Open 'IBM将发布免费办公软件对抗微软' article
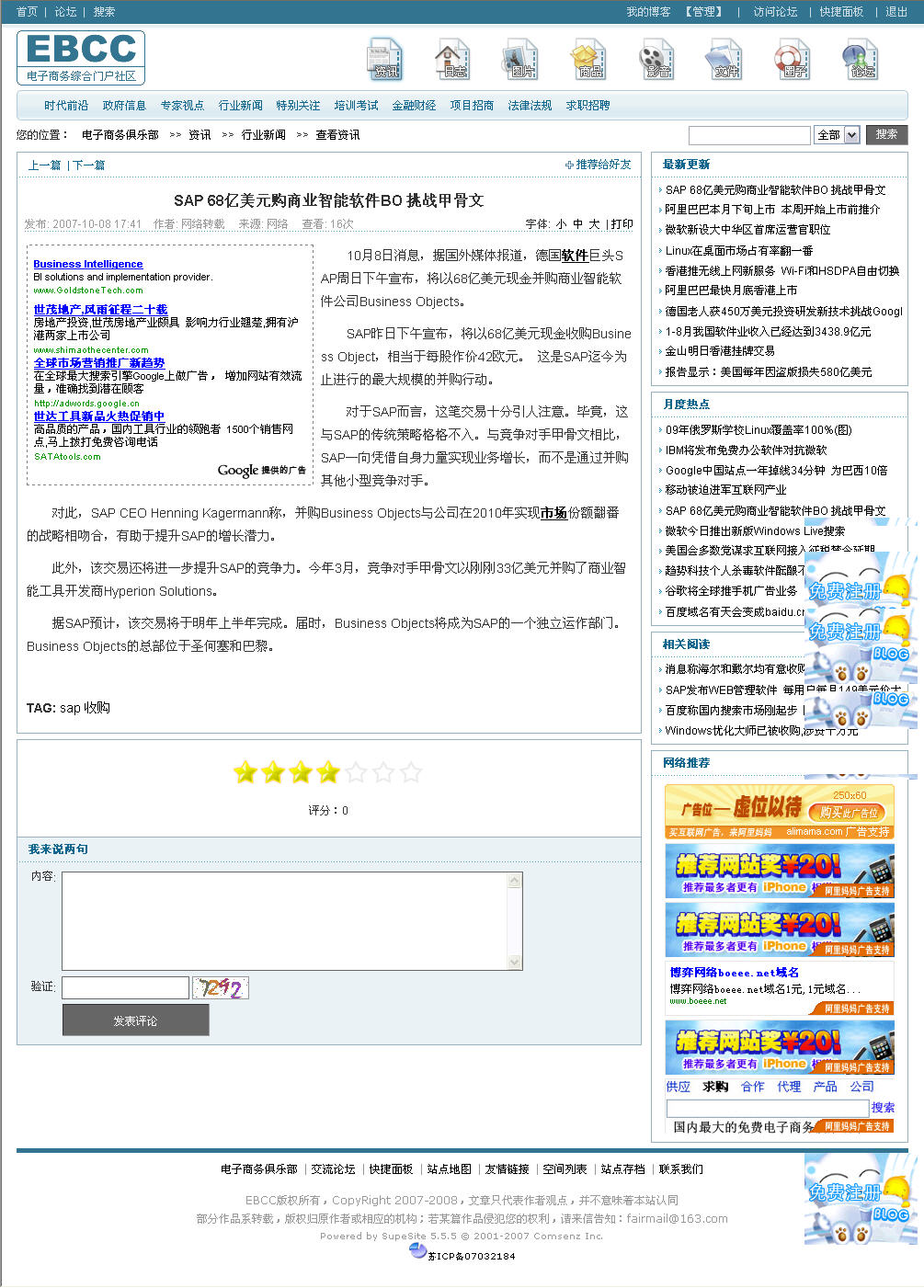The height and width of the screenshot is (1288, 924). click(x=747, y=450)
